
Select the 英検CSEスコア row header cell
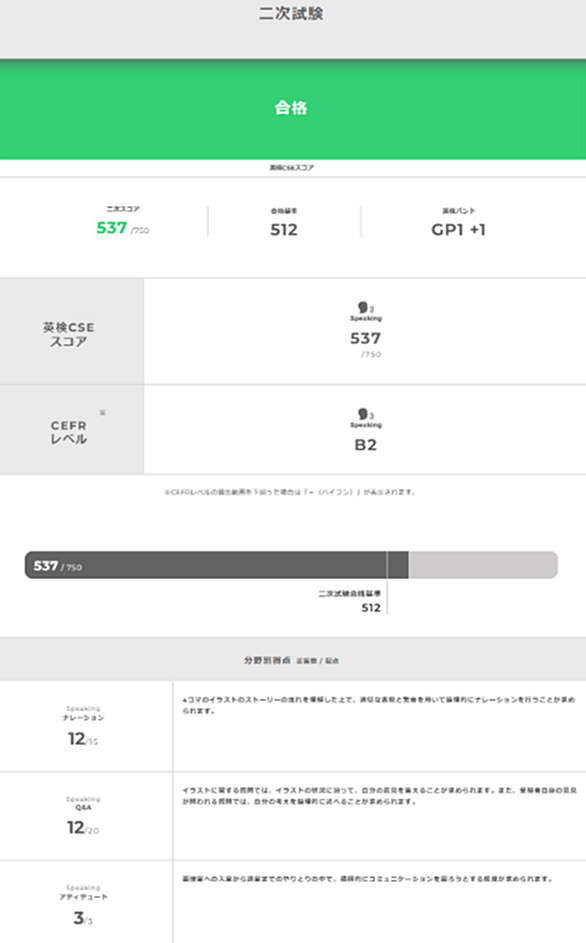72,331
